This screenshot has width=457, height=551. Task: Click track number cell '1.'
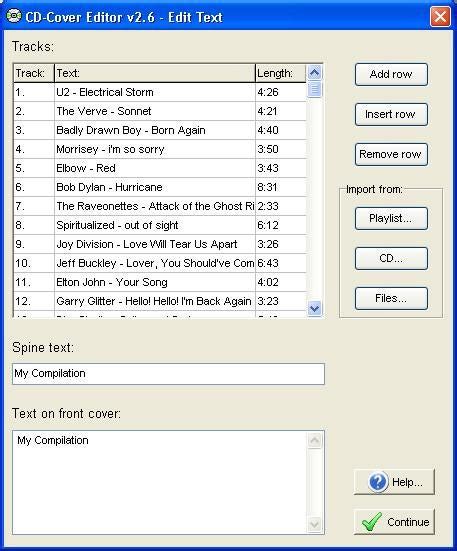click(34, 92)
